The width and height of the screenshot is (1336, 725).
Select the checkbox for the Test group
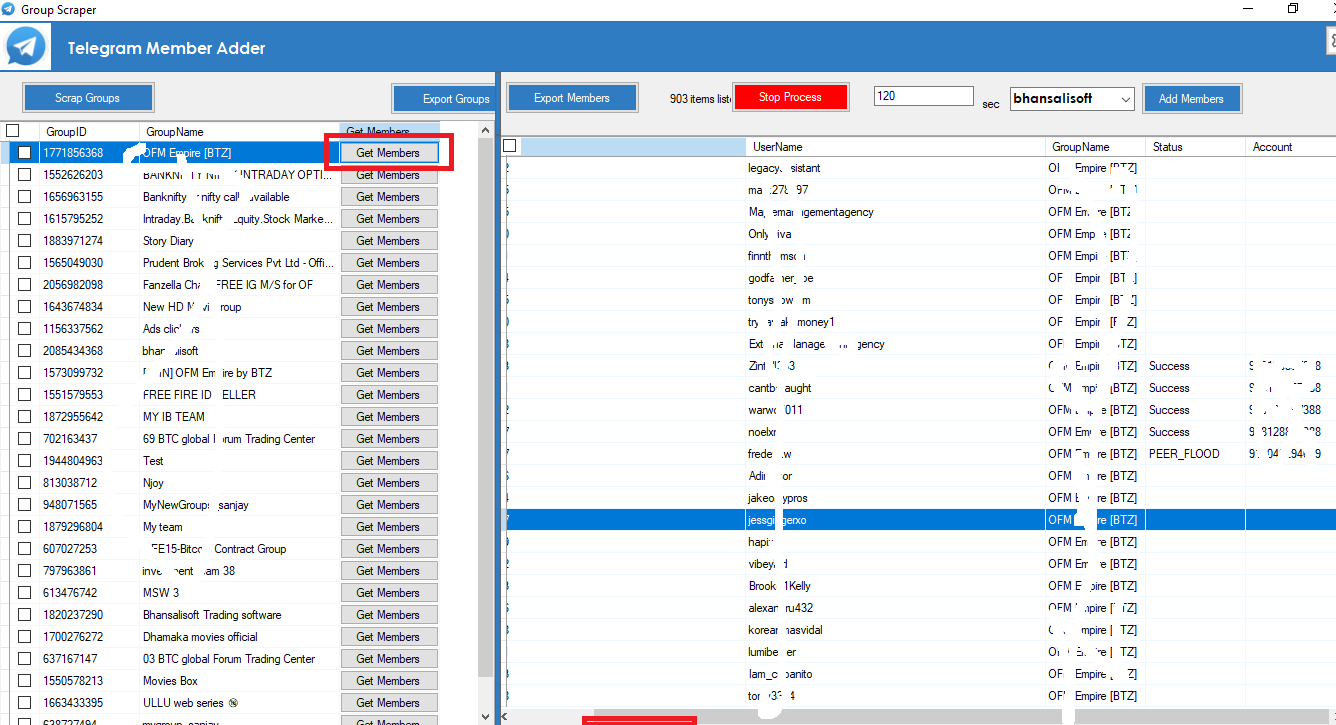tap(25, 461)
